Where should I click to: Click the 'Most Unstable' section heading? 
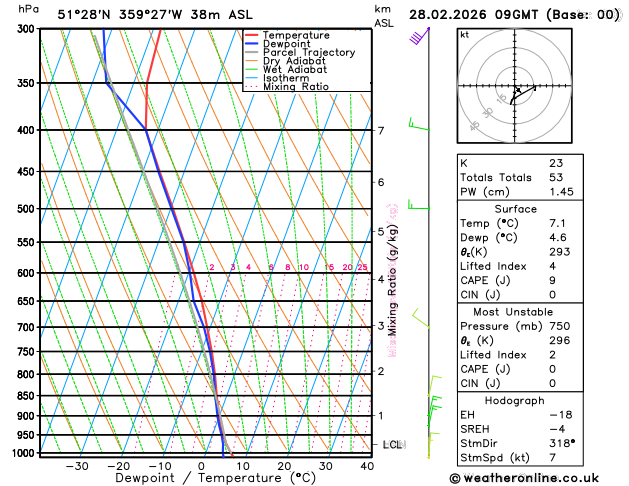pos(513,312)
